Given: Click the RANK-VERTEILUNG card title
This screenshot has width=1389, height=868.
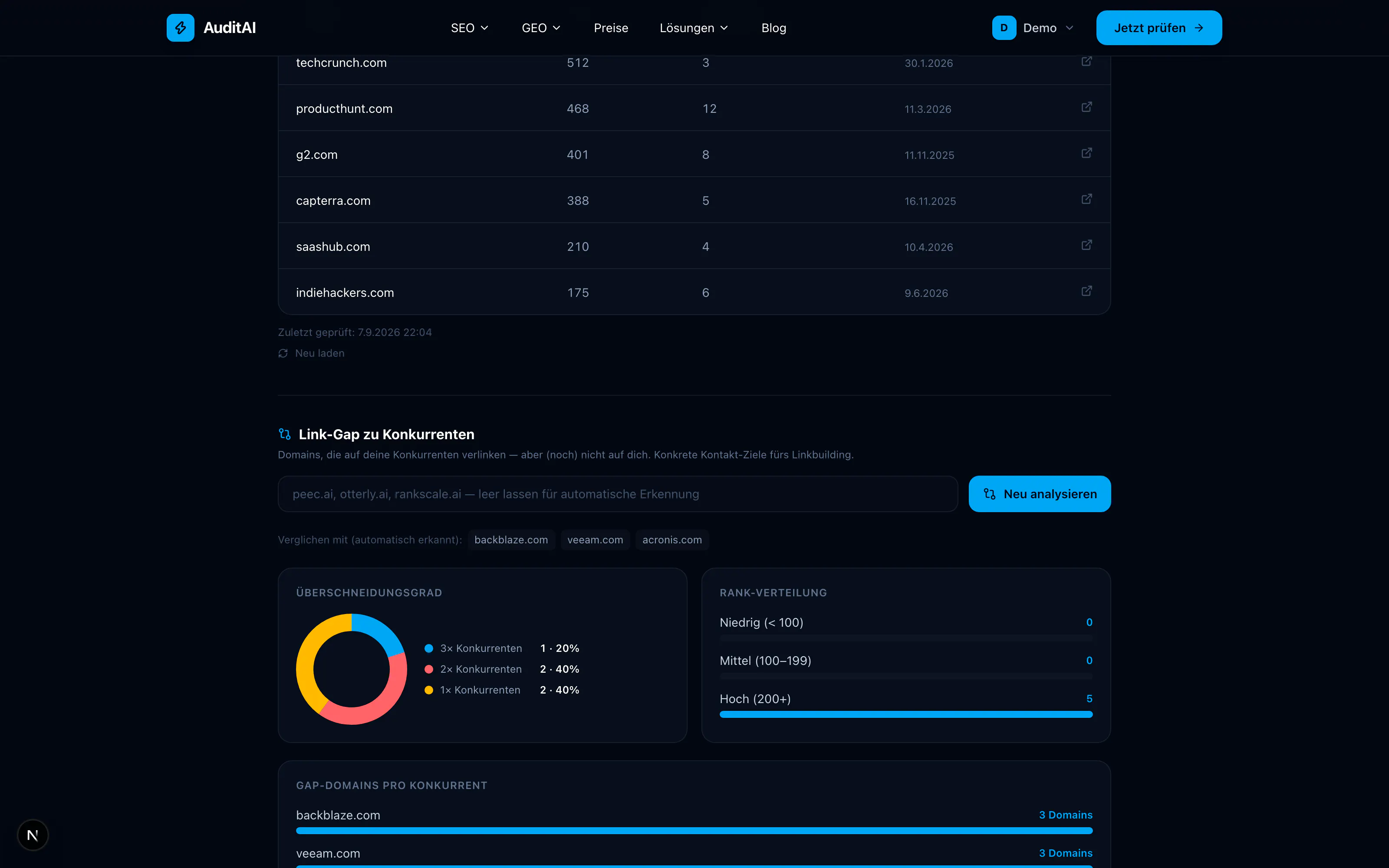Looking at the screenshot, I should (773, 592).
